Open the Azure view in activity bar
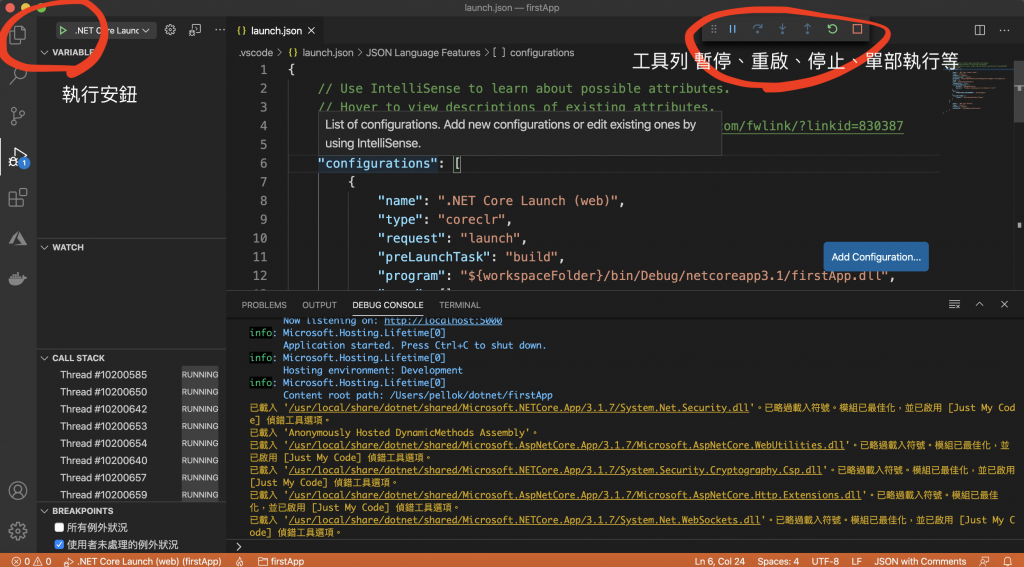This screenshot has height=567, width=1024. tap(18, 238)
